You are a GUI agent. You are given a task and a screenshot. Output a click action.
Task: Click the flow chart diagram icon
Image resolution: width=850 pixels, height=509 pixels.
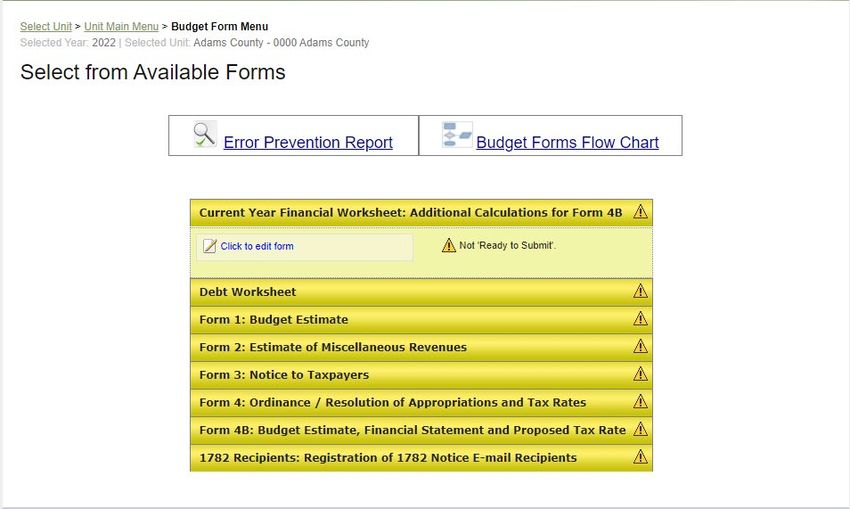457,134
